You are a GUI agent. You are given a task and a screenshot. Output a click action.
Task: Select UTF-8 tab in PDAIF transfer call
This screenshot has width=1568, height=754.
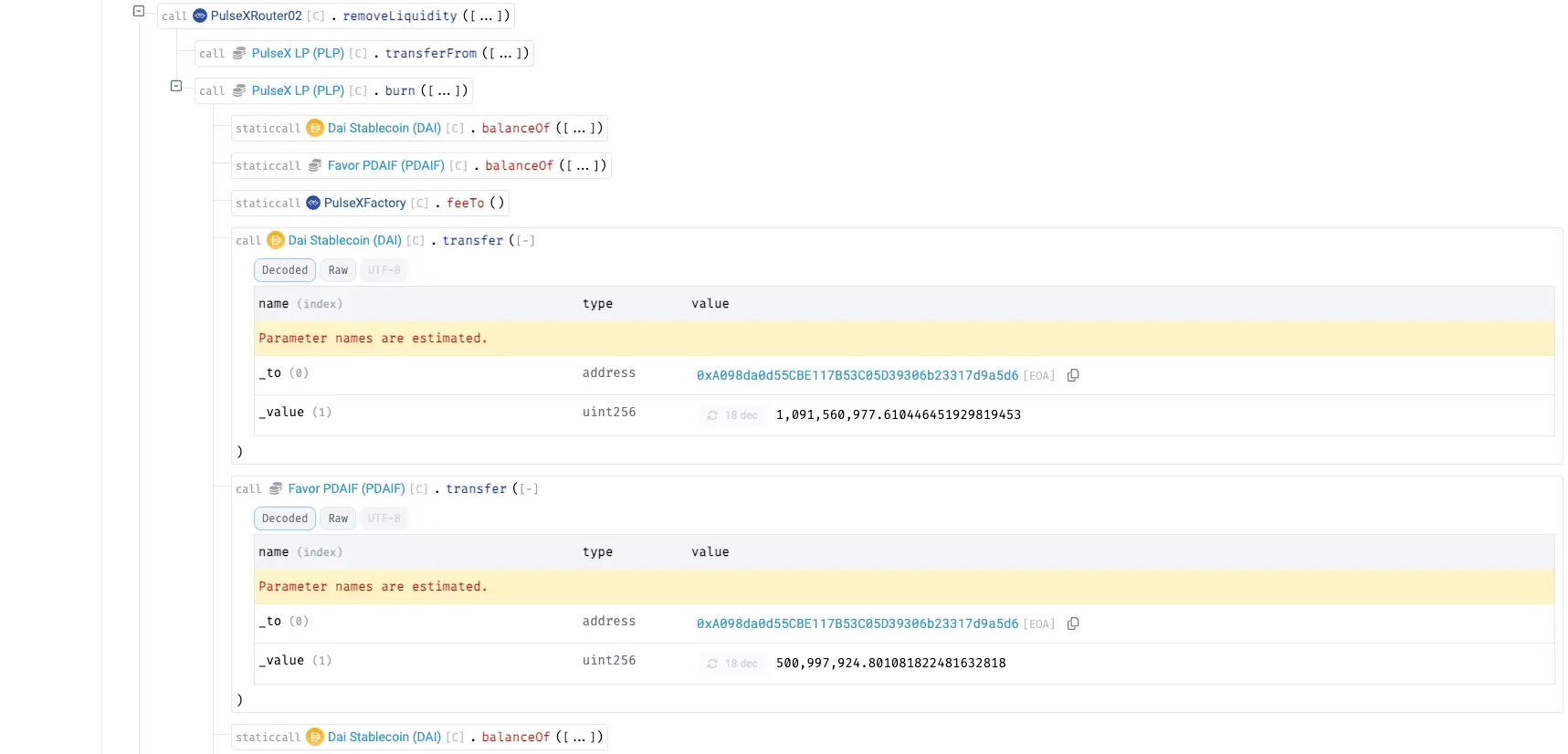[384, 518]
